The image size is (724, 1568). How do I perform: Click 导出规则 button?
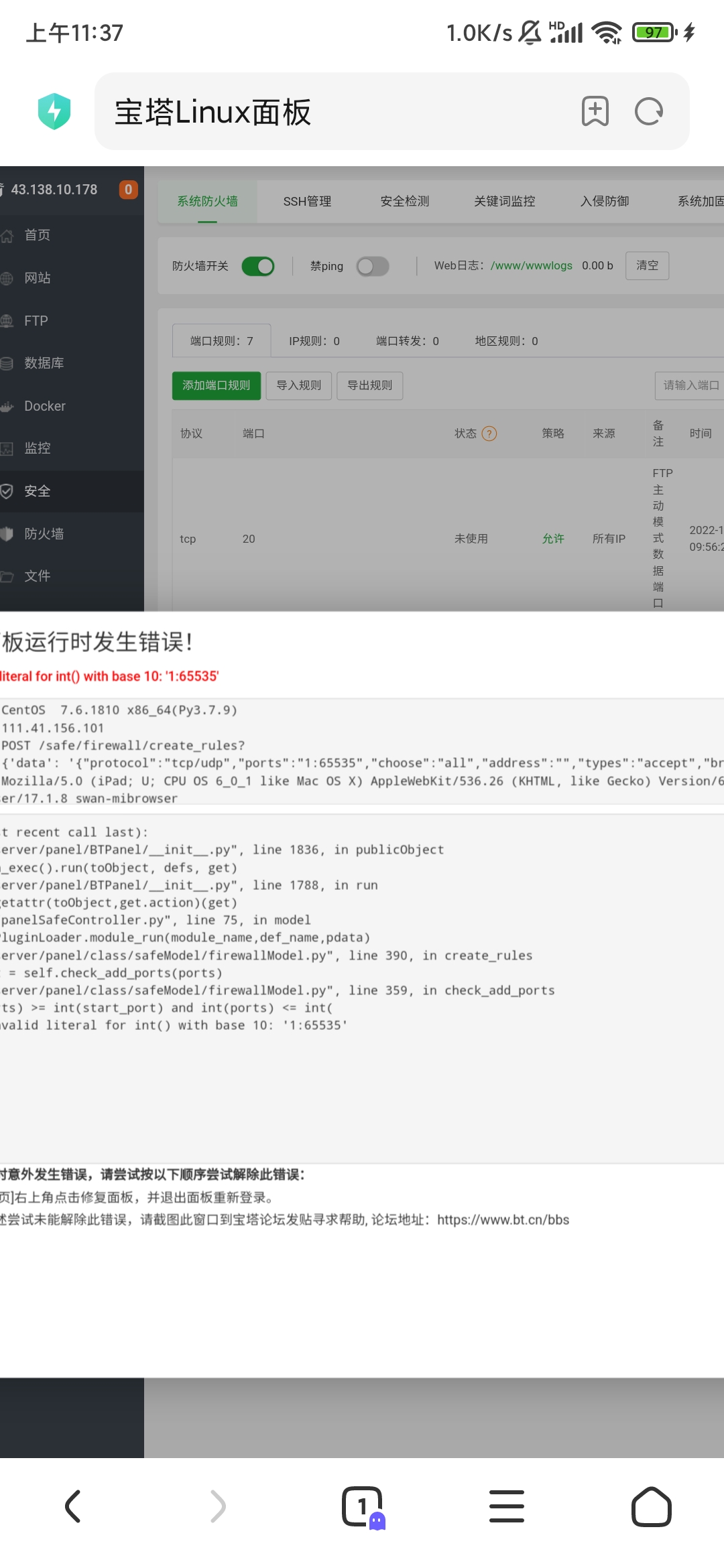coord(370,386)
